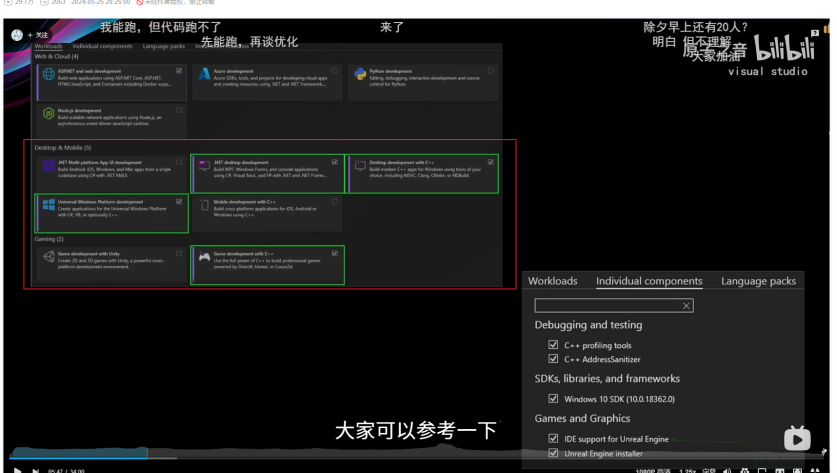Click the Desktop development with C++ icon

point(360,165)
